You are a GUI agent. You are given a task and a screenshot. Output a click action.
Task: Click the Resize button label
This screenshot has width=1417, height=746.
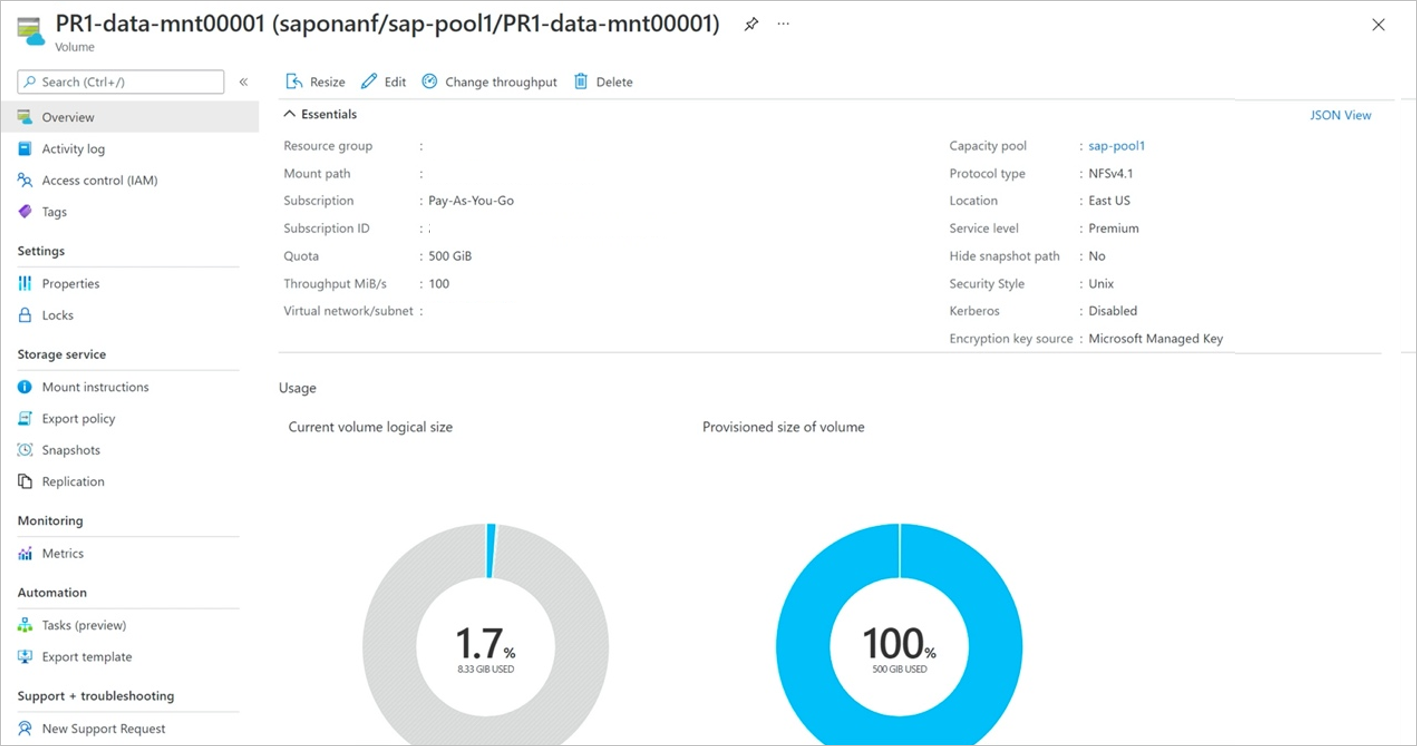(x=327, y=82)
